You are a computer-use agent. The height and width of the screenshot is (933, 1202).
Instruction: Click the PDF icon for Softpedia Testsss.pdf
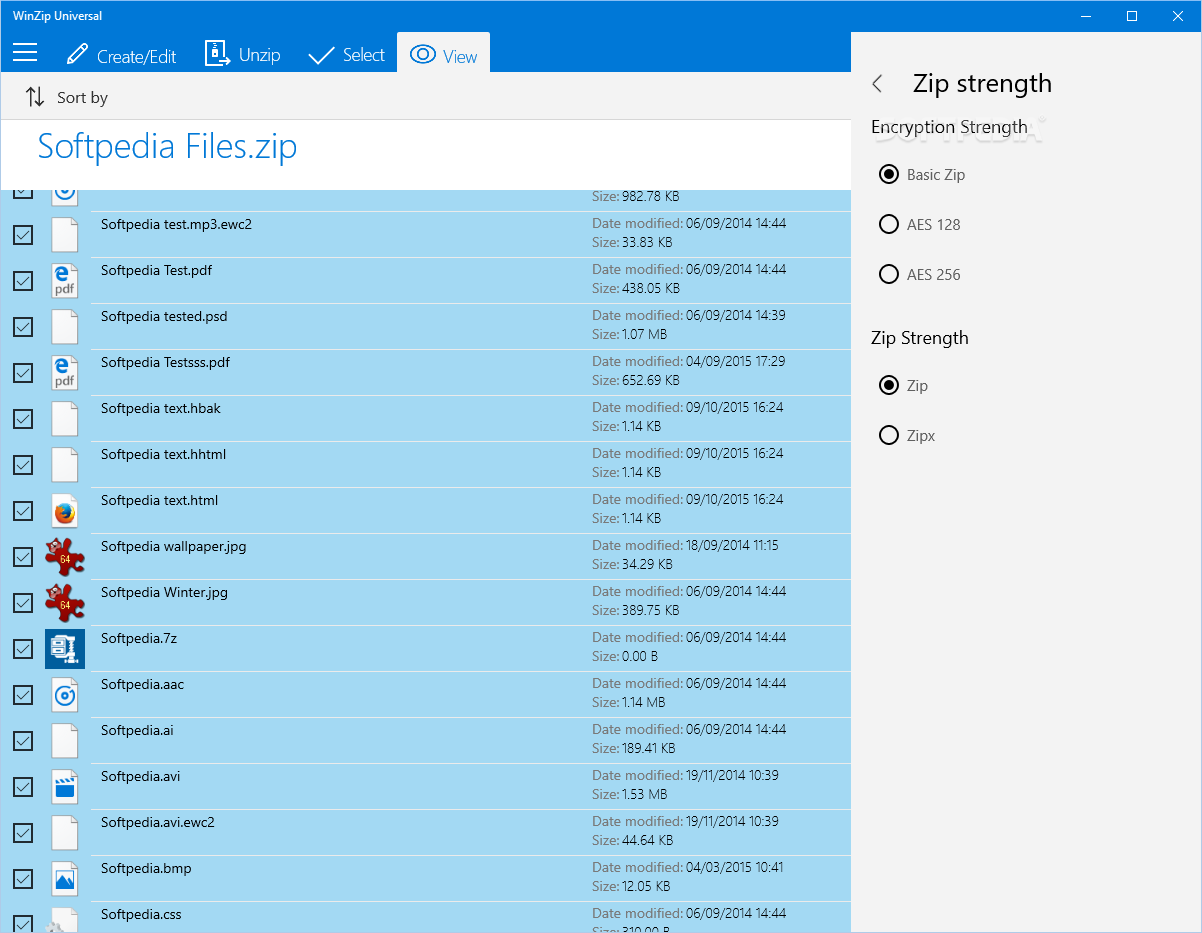[65, 373]
